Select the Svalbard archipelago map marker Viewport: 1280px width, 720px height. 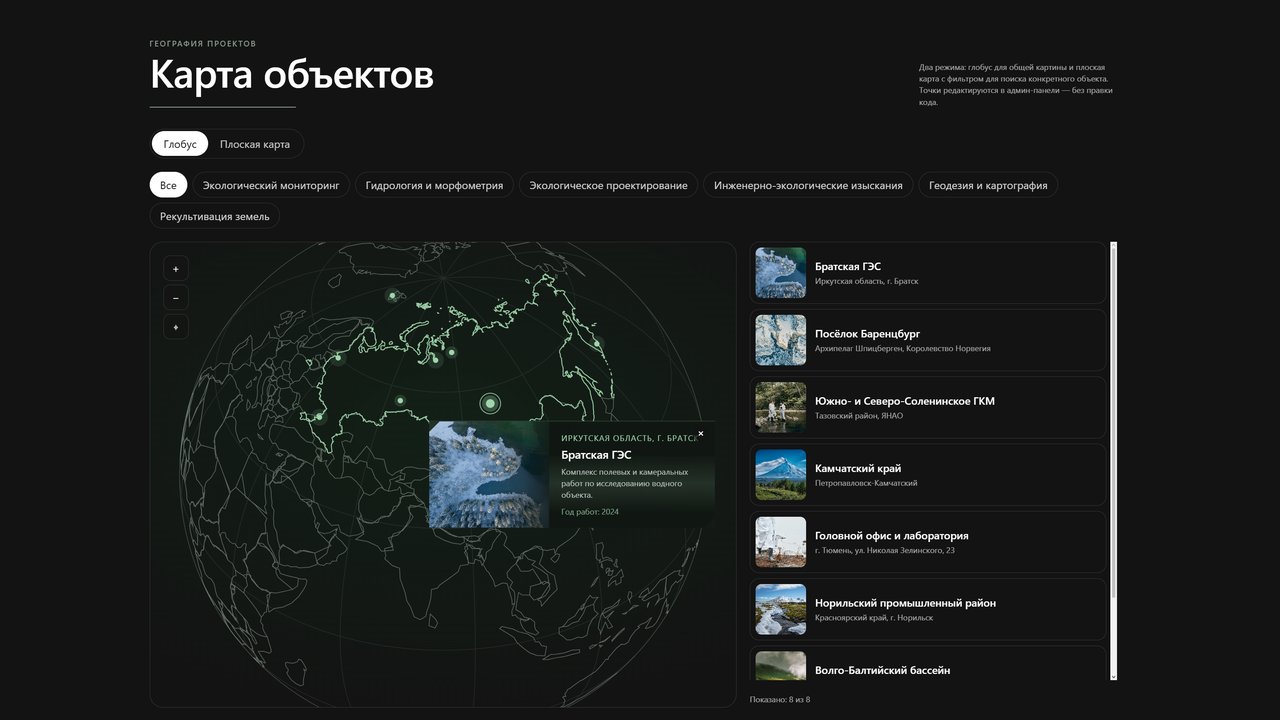point(392,295)
